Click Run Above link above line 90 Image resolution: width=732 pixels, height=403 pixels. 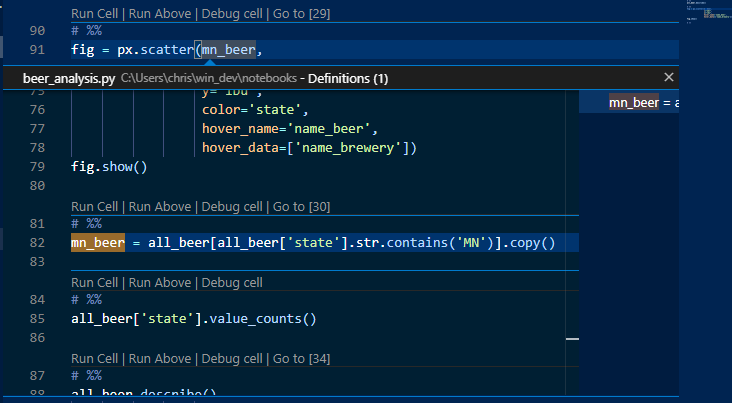pos(160,14)
